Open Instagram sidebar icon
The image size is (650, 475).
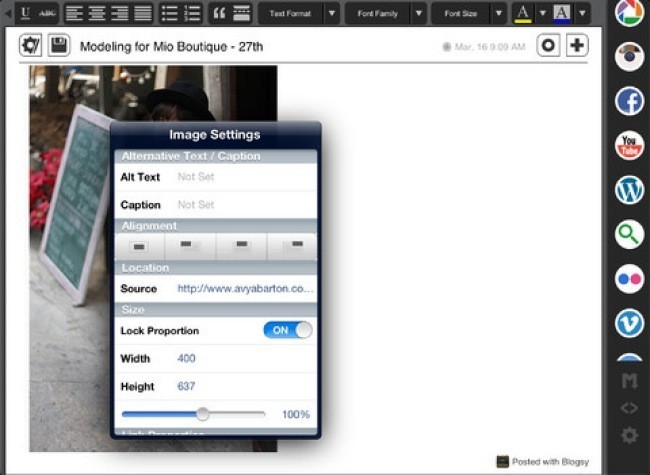coord(629,57)
